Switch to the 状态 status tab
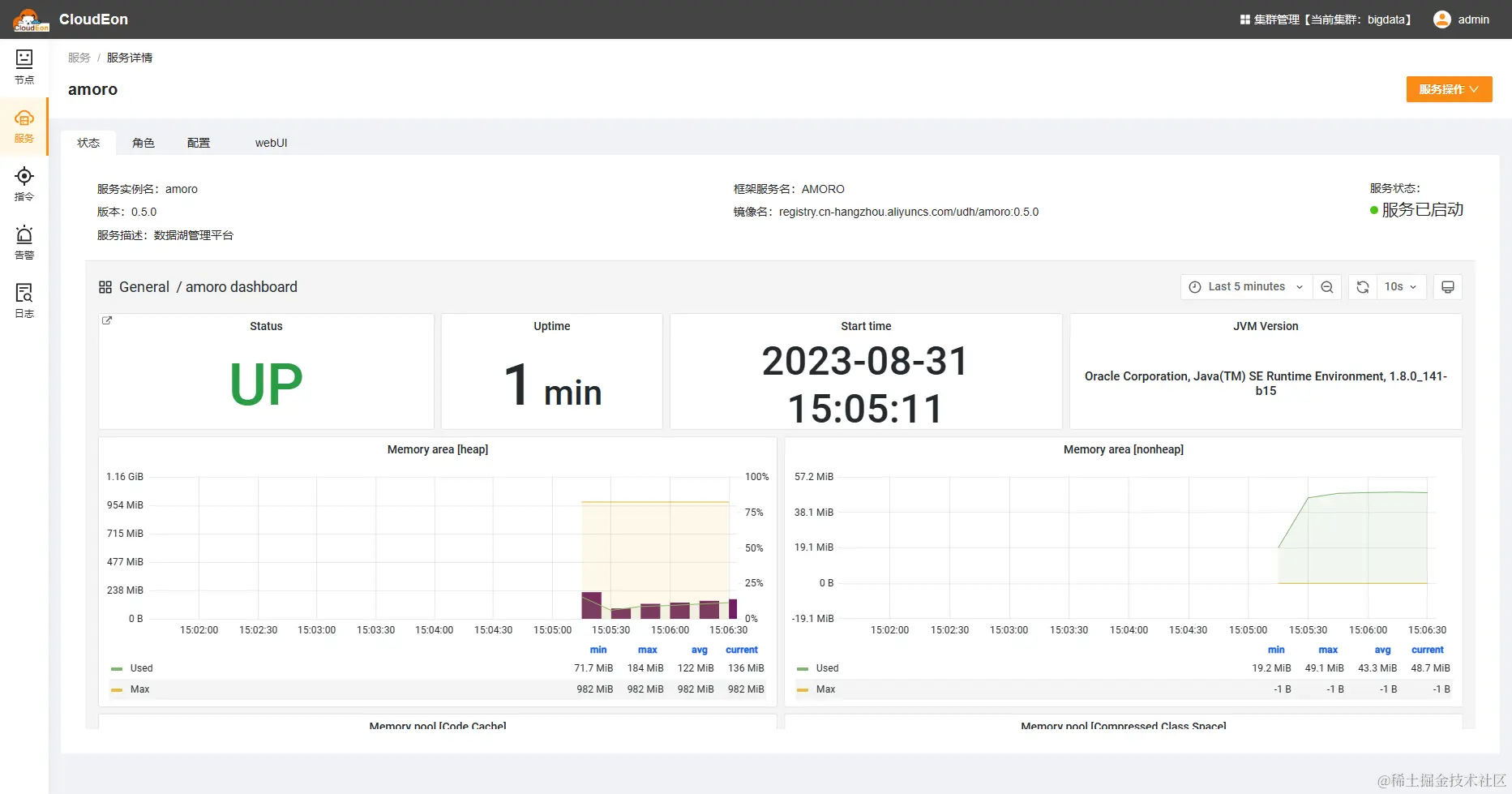The image size is (1512, 794). pos(88,143)
